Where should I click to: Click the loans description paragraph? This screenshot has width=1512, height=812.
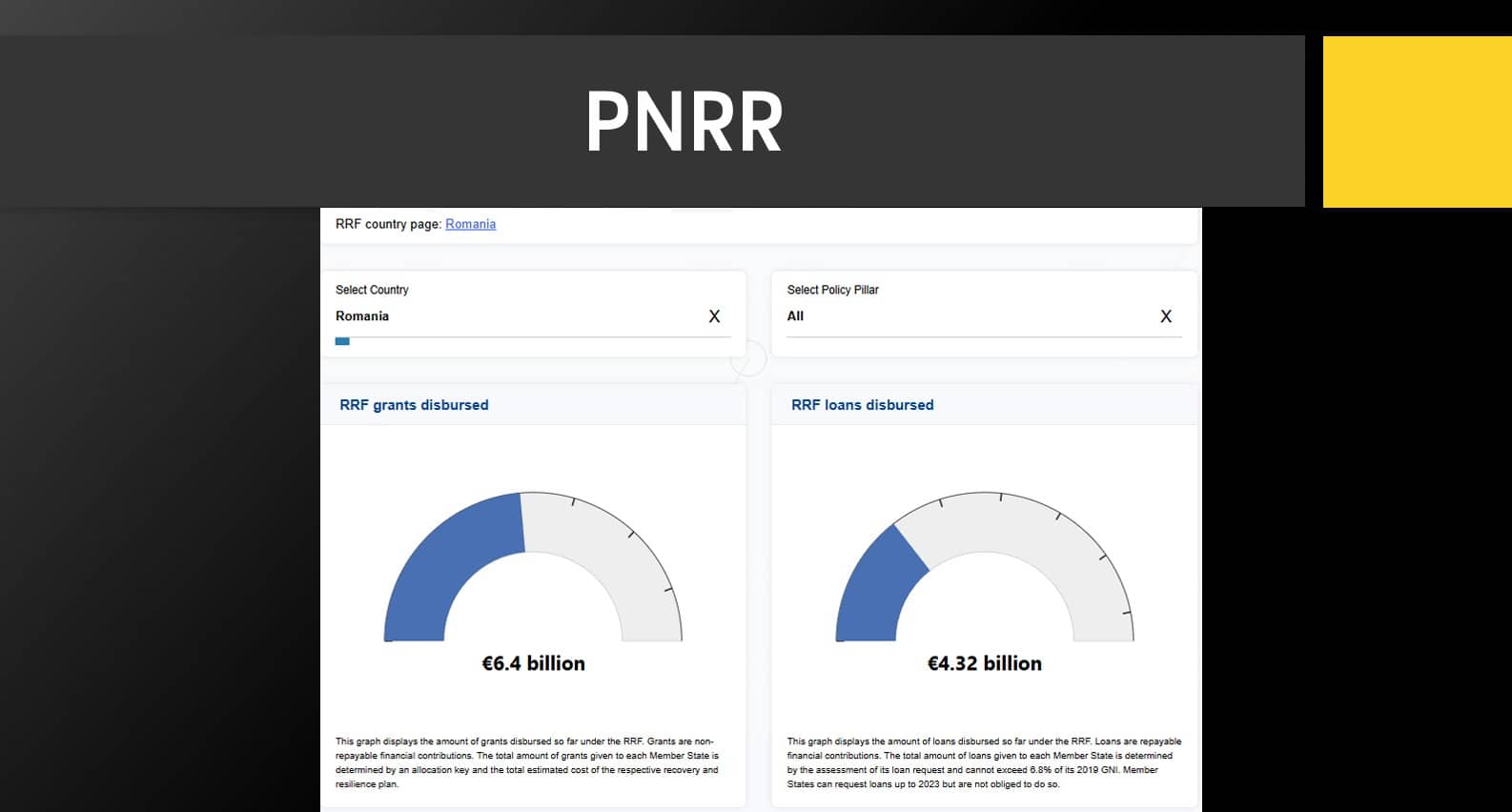pyautogui.click(x=984, y=762)
